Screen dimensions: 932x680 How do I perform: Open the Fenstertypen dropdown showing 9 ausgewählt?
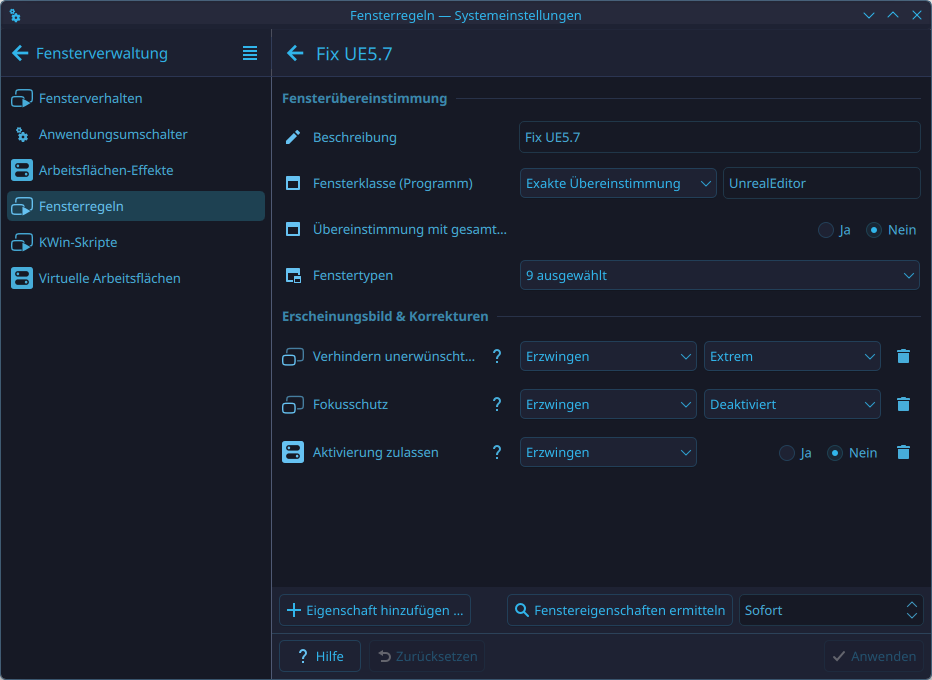pos(719,275)
